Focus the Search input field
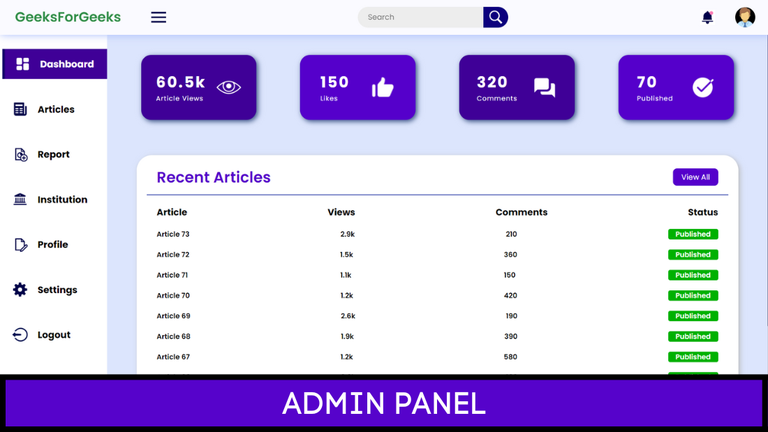 (x=420, y=17)
